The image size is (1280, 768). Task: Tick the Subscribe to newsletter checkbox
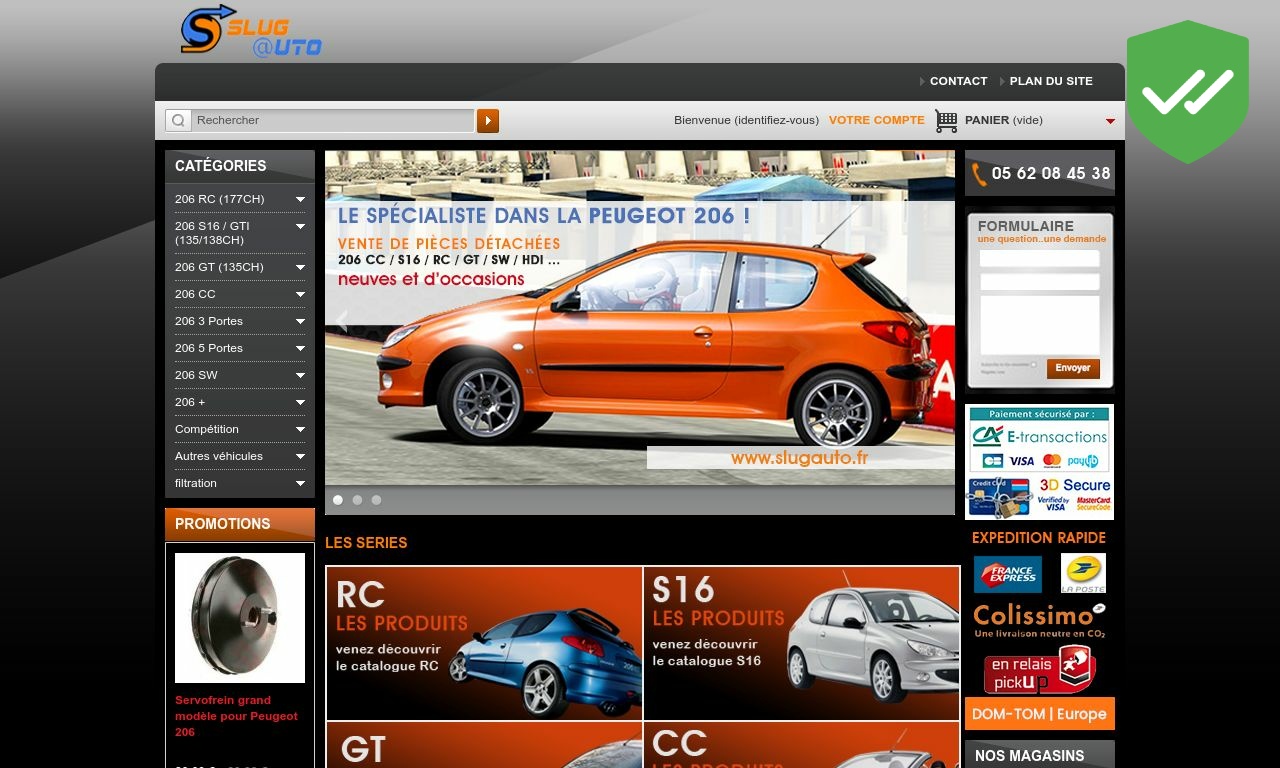[1034, 365]
